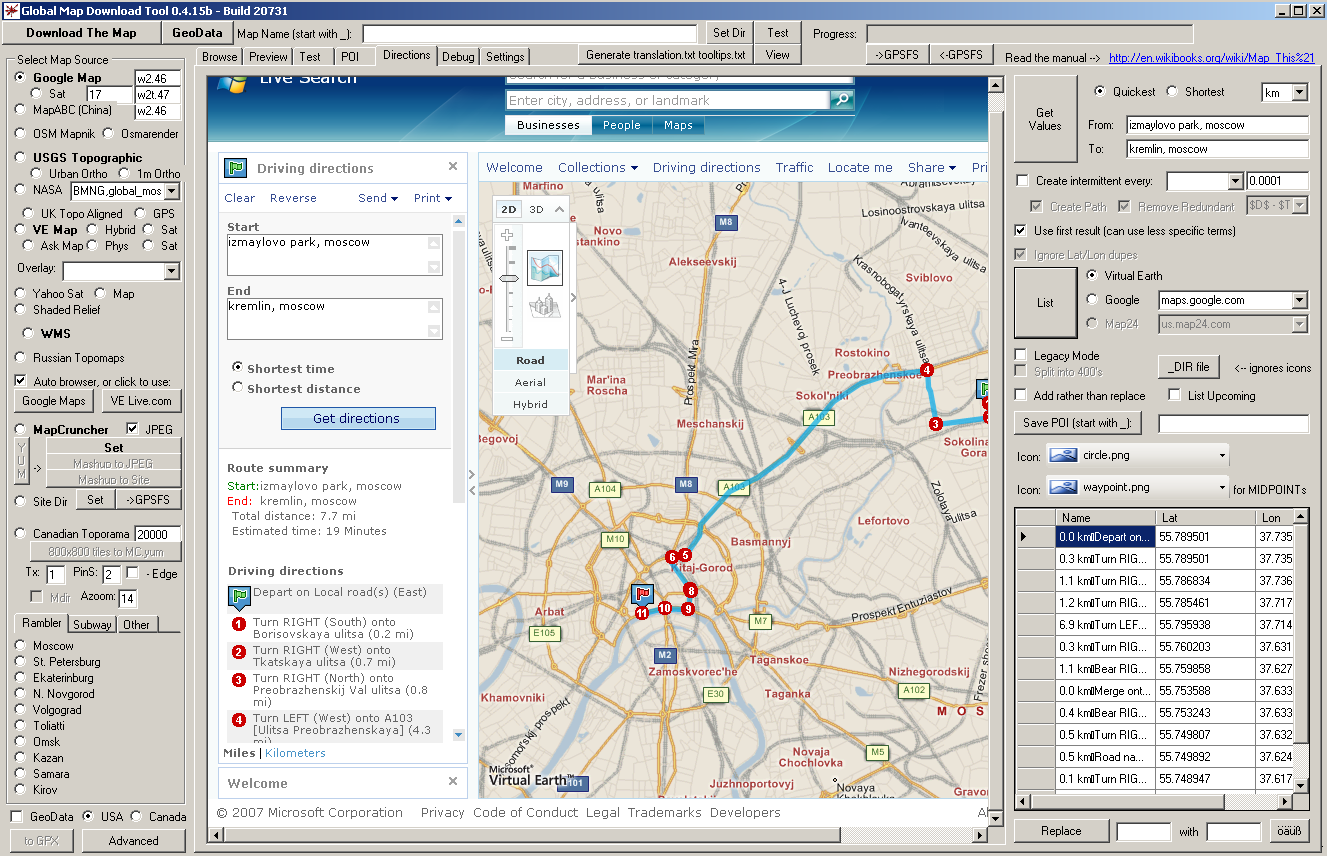The width and height of the screenshot is (1327, 856).
Task: Click the Get directions button
Action: (356, 418)
